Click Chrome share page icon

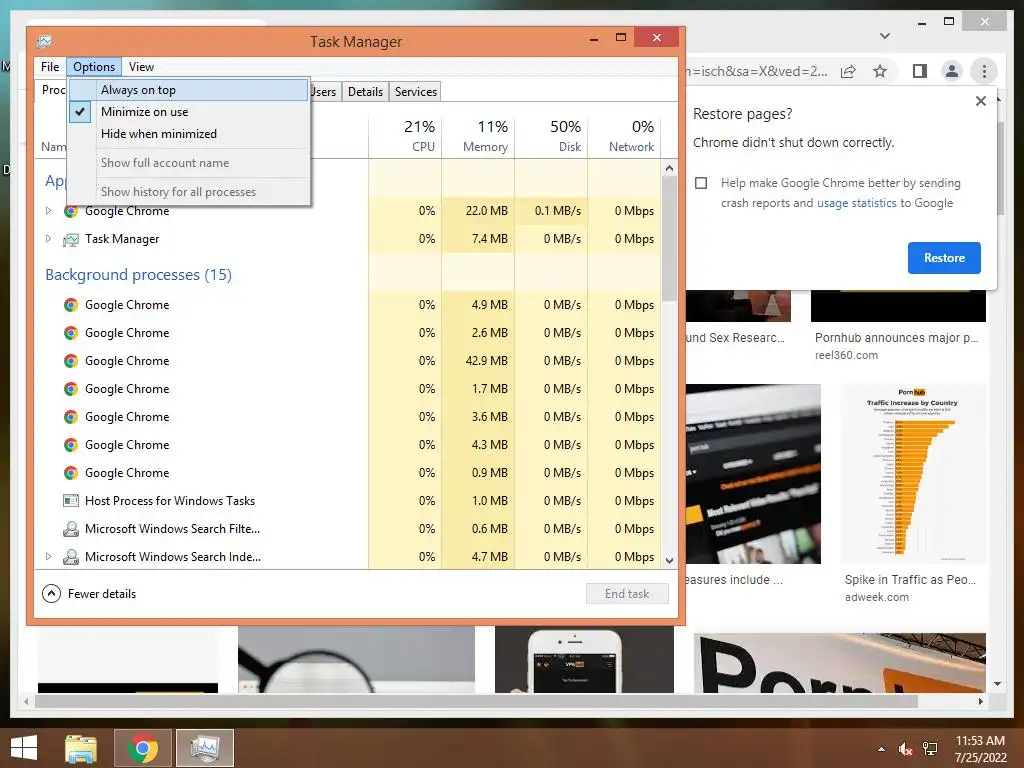point(848,71)
